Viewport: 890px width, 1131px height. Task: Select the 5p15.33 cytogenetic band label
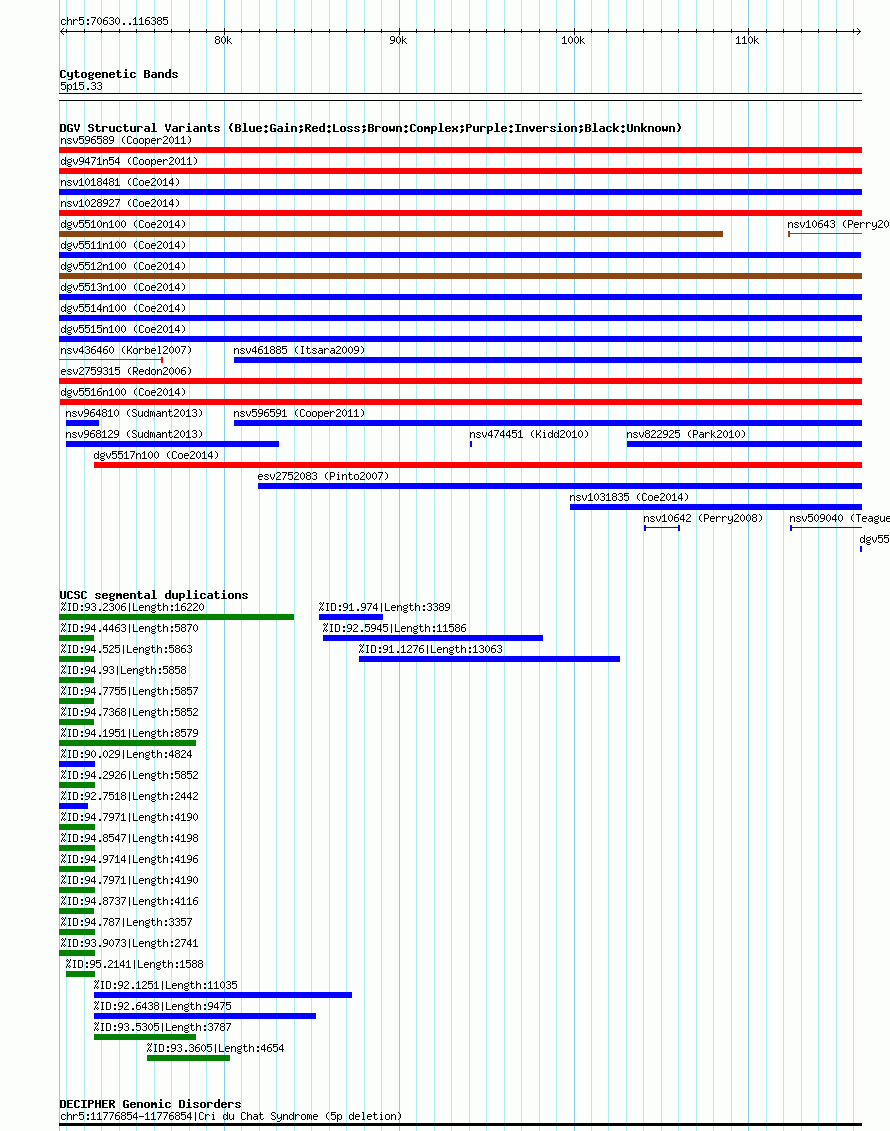pyautogui.click(x=81, y=86)
